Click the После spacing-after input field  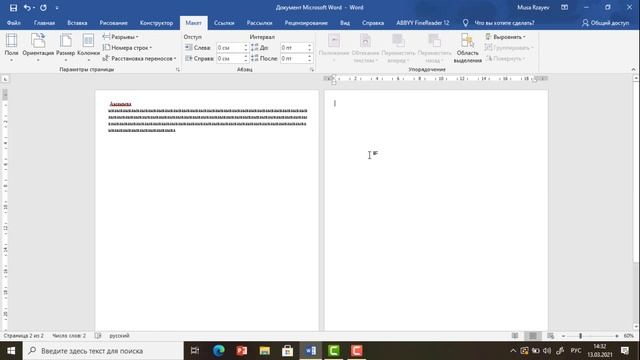293,58
